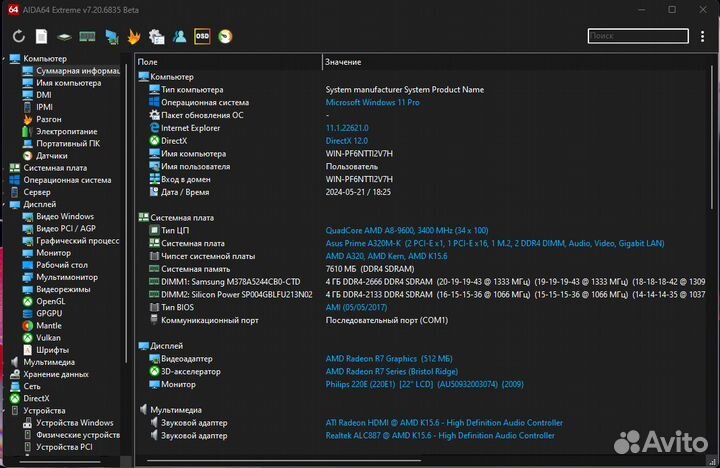
Task: Focus the Поиск search field
Action: point(638,36)
